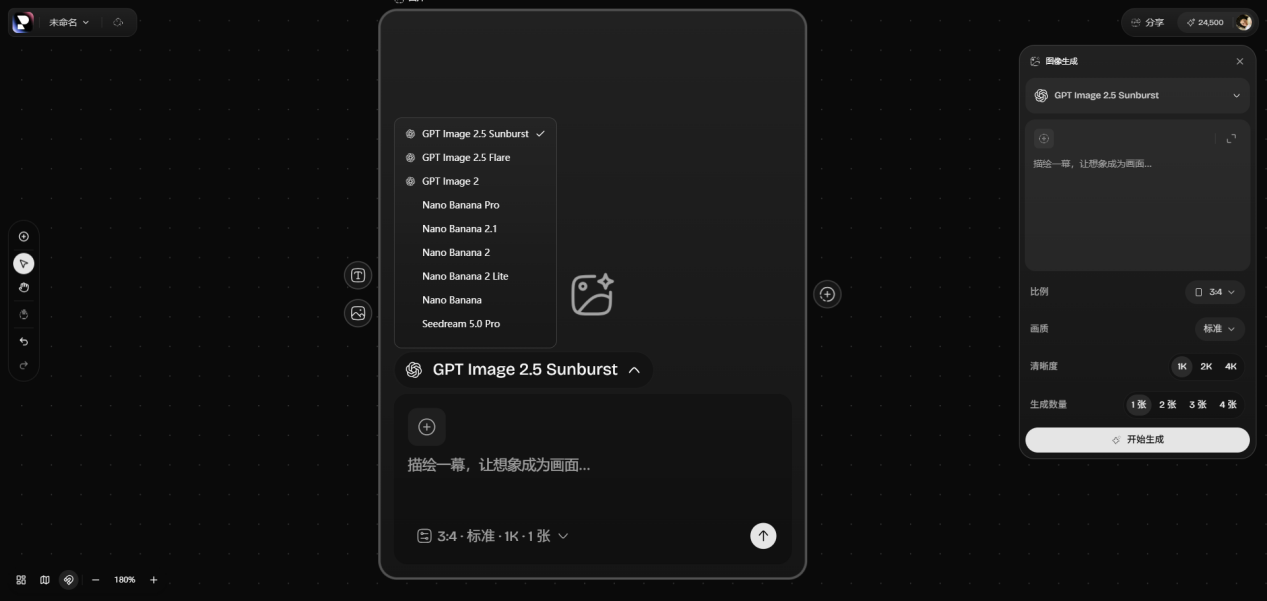The width and height of the screenshot is (1267, 601).
Task: Click the cloud sync icon beside 未命名
Action: click(x=118, y=22)
